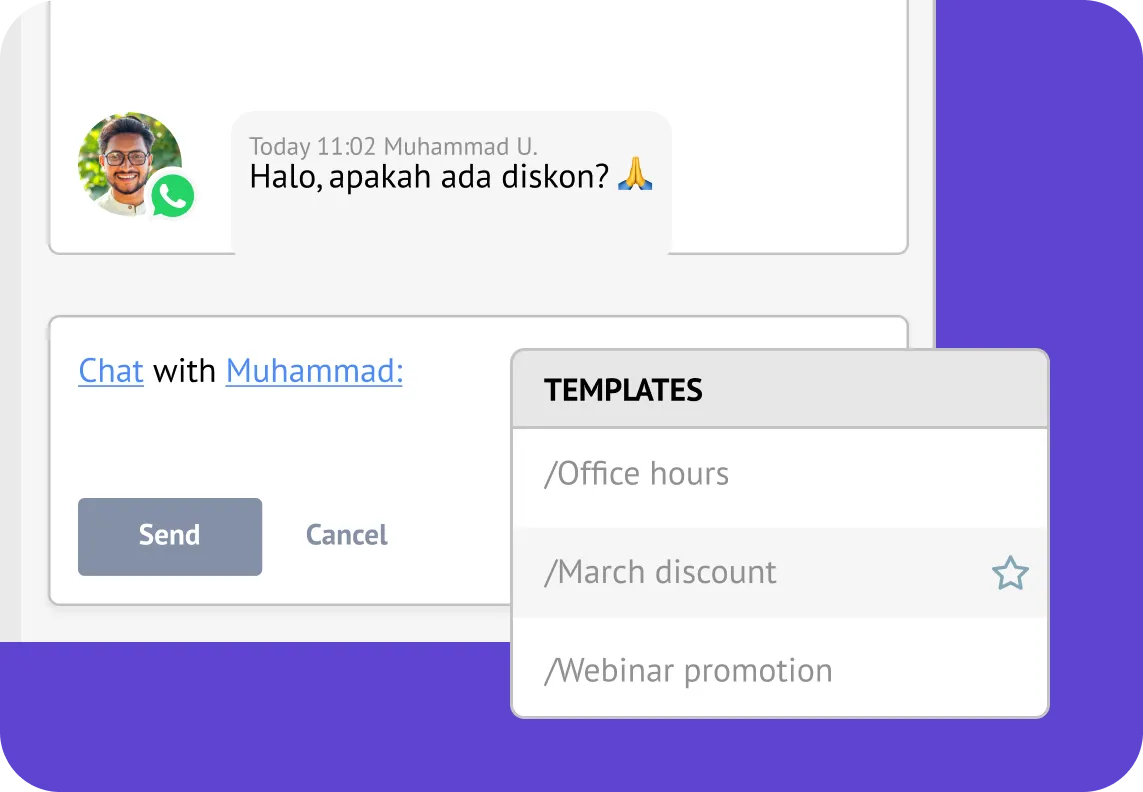This screenshot has width=1143, height=792.
Task: Click the Today 11:02 timestamp
Action: [x=312, y=147]
